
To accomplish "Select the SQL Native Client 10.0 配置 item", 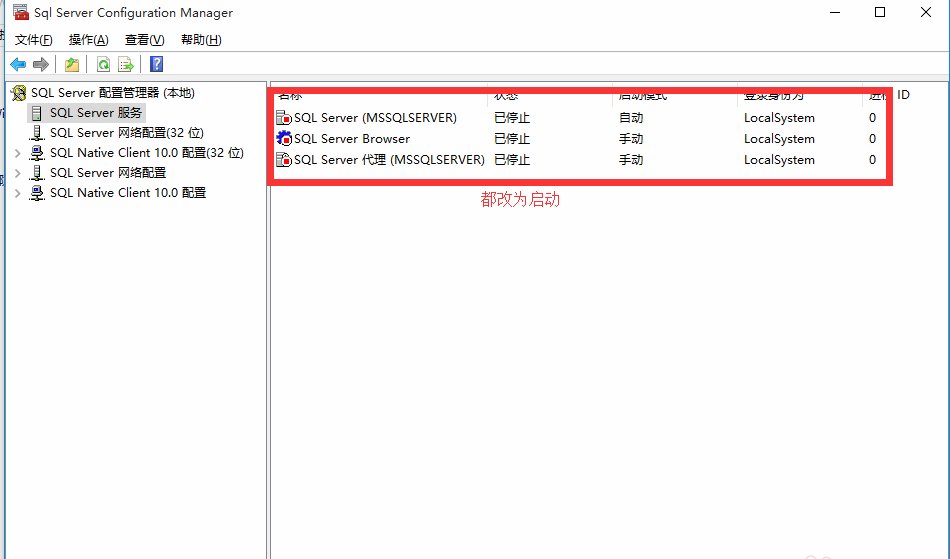I will pos(128,193).
